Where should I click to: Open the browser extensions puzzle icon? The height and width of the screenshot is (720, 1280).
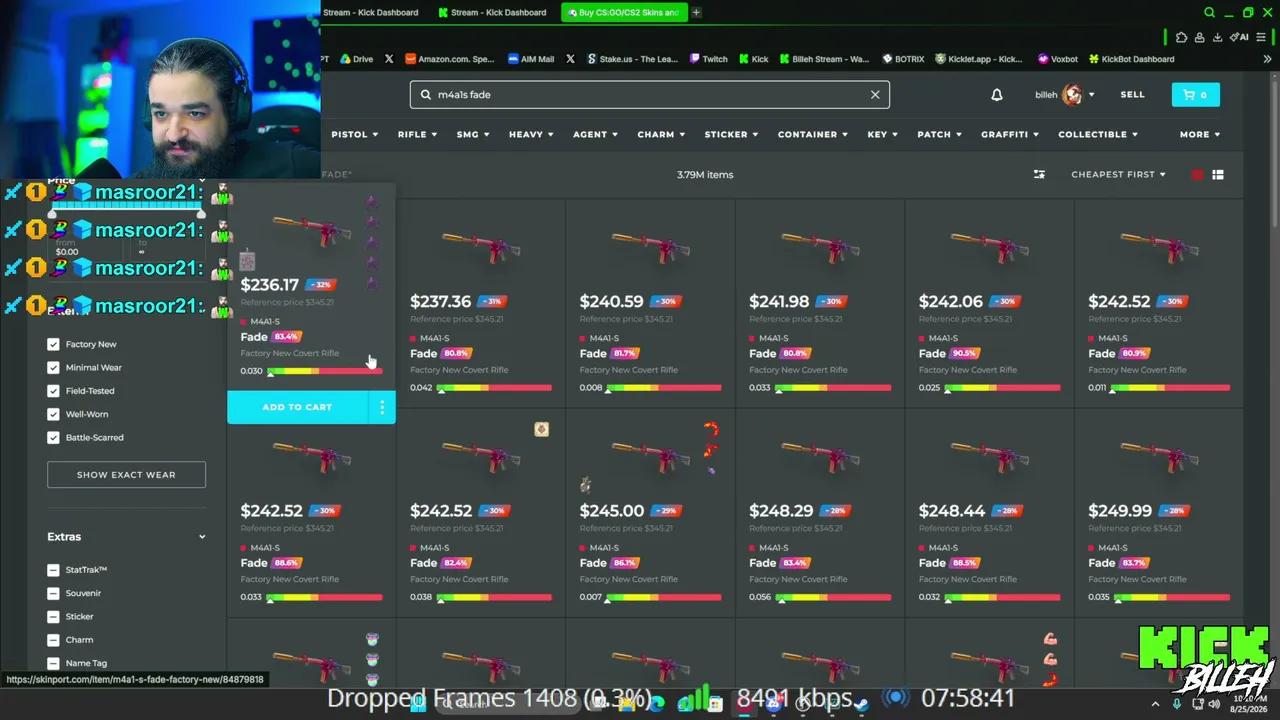click(1181, 37)
